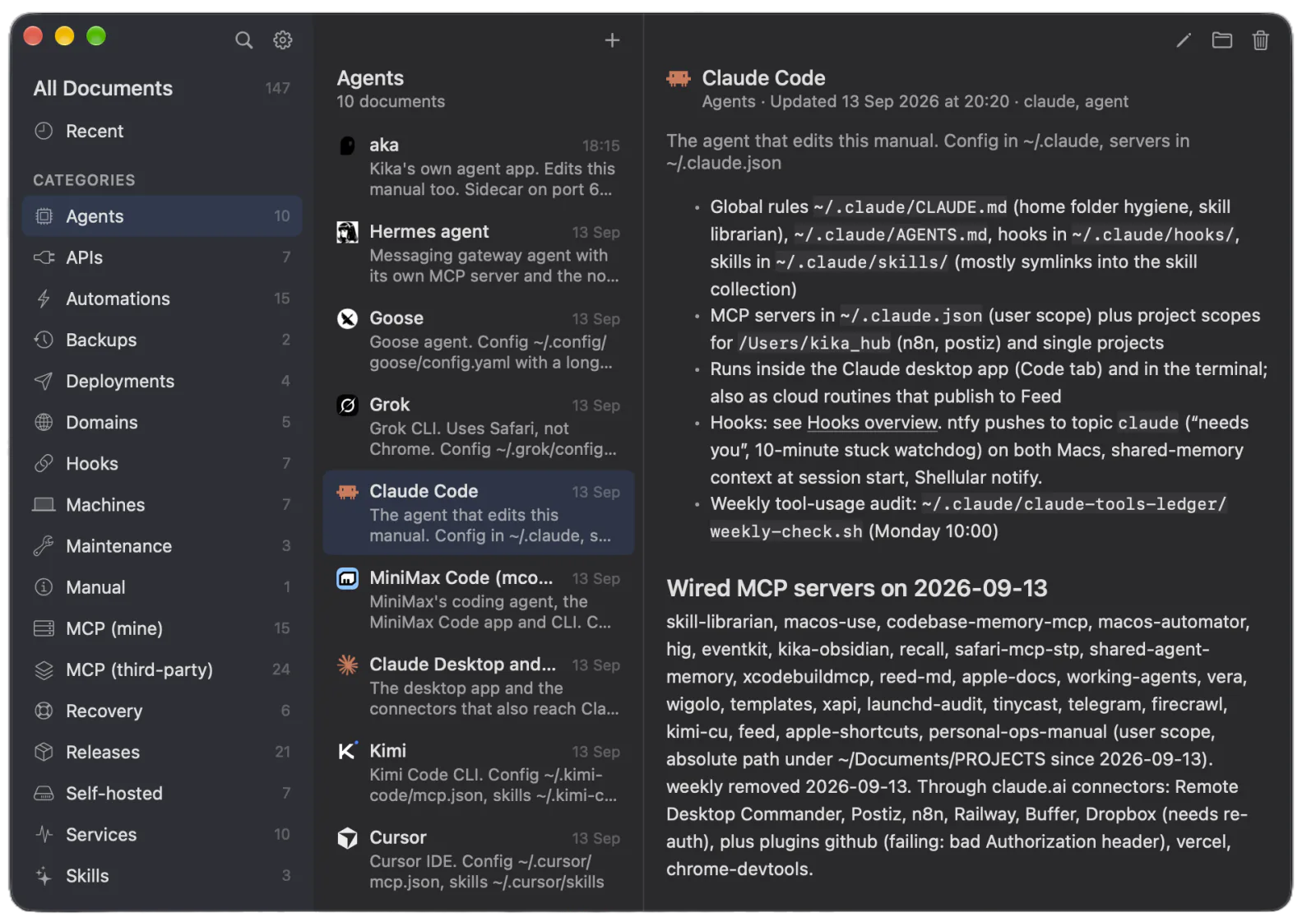Show All Documents list
The height and width of the screenshot is (922, 1316).
coord(162,88)
